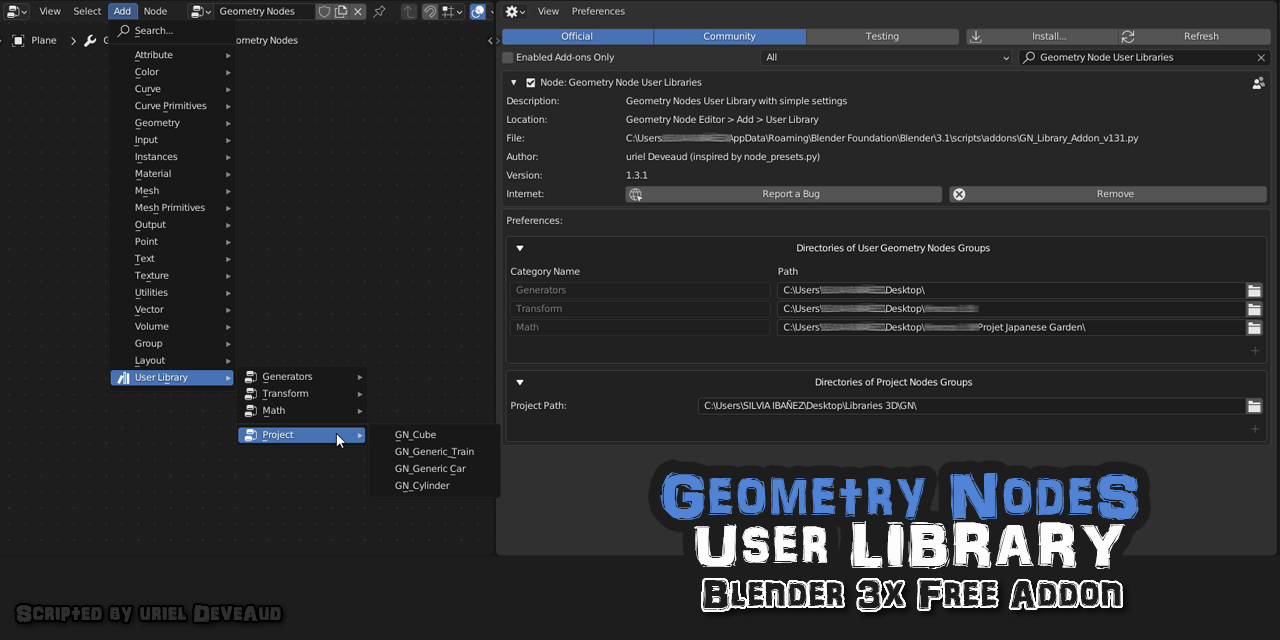Collapse Directories of Project Nodes Groups
This screenshot has height=640, width=1280.
coord(520,382)
